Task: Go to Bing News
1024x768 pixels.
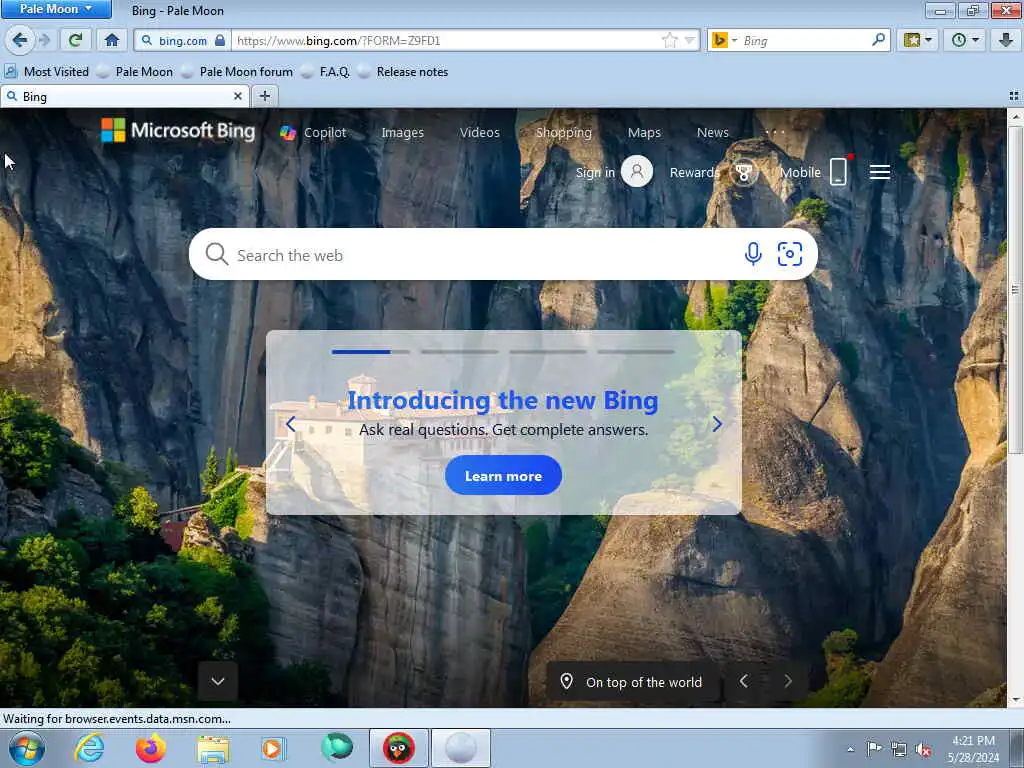Action: point(712,133)
